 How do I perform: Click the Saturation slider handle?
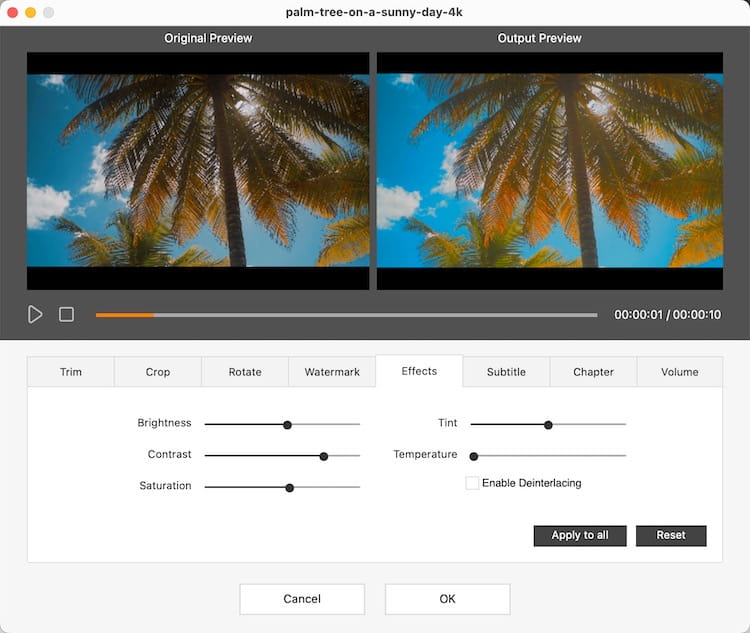pos(289,488)
